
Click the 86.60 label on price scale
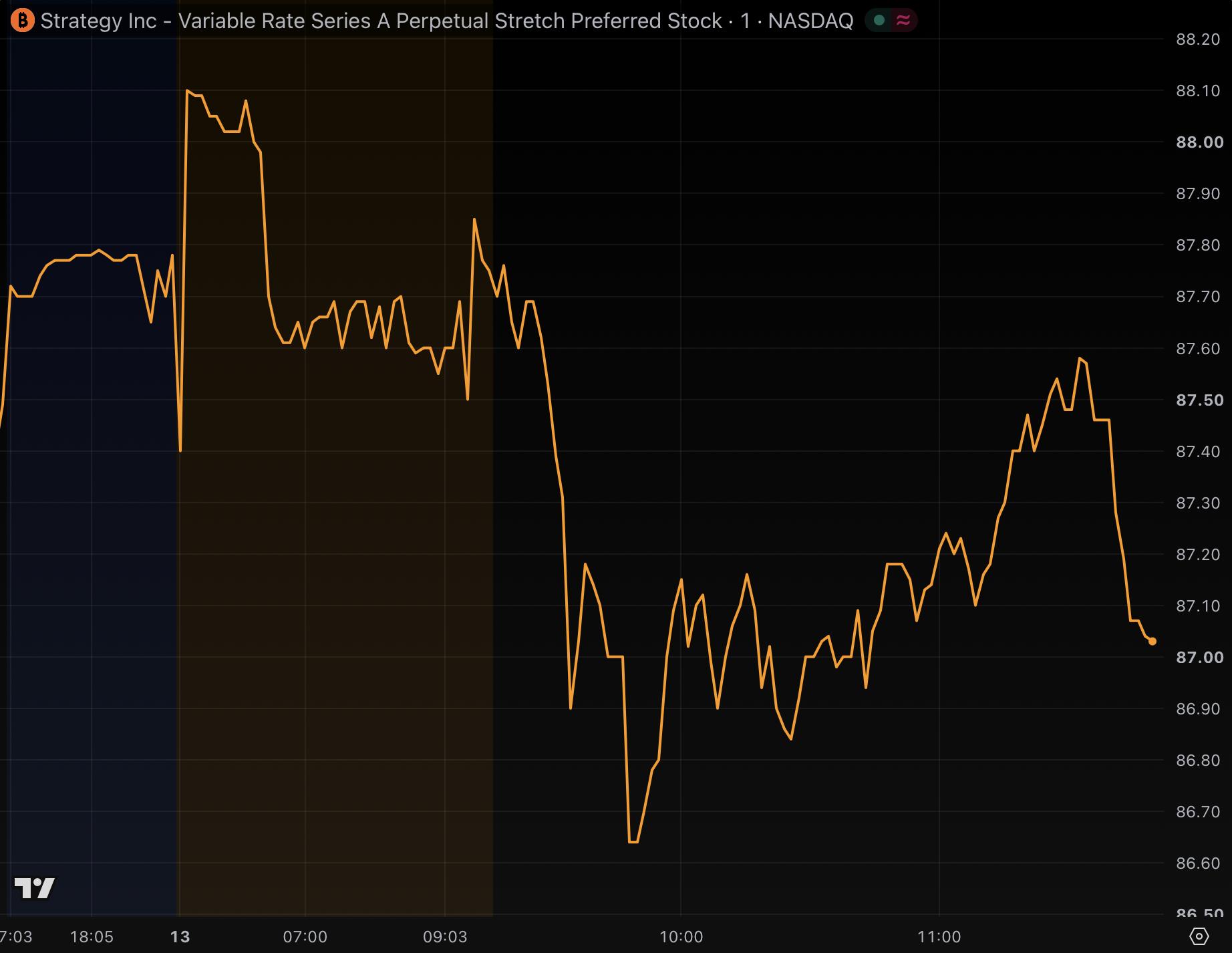point(1198,863)
